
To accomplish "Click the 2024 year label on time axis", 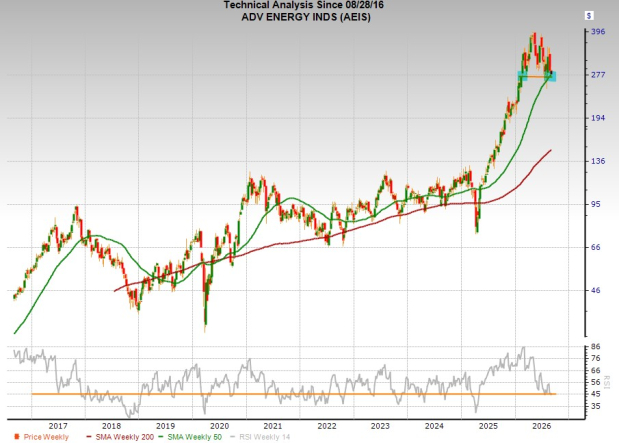I will pyautogui.click(x=434, y=426).
